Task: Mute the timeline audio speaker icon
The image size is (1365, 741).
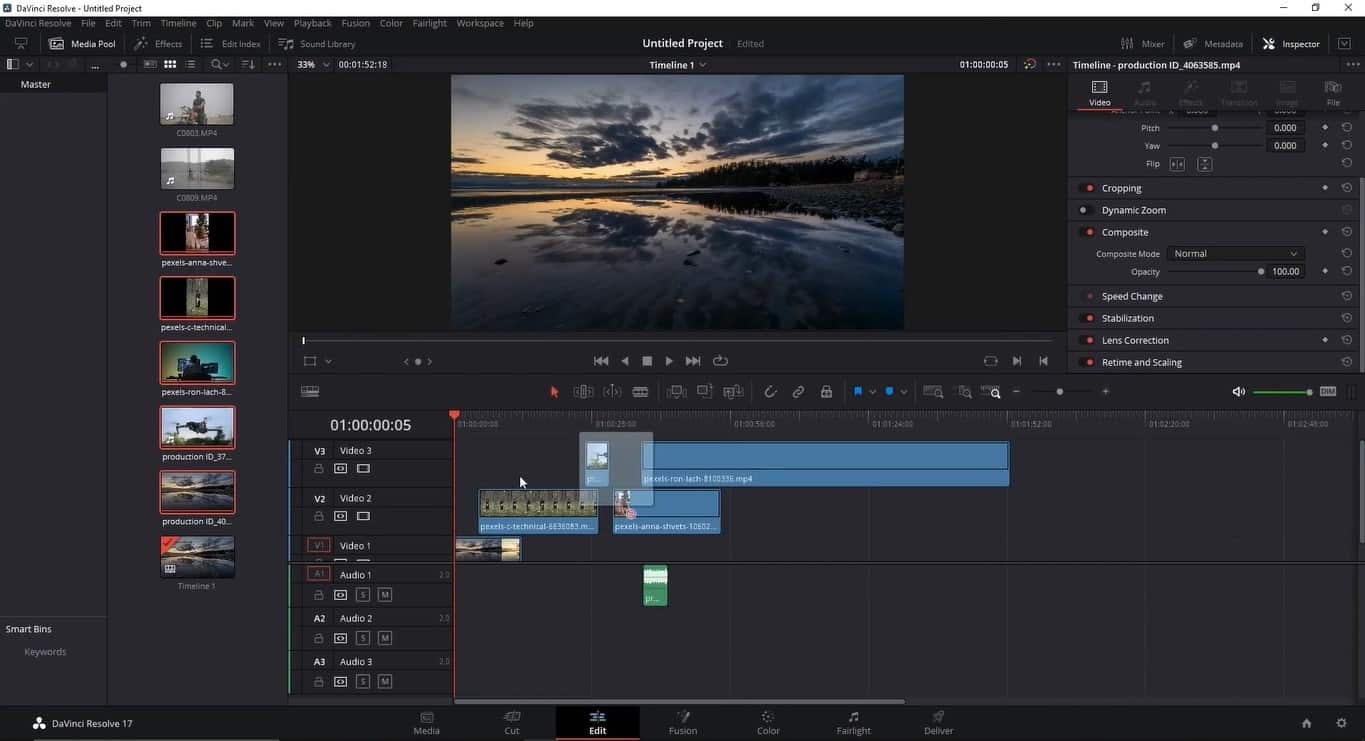Action: pyautogui.click(x=1239, y=392)
